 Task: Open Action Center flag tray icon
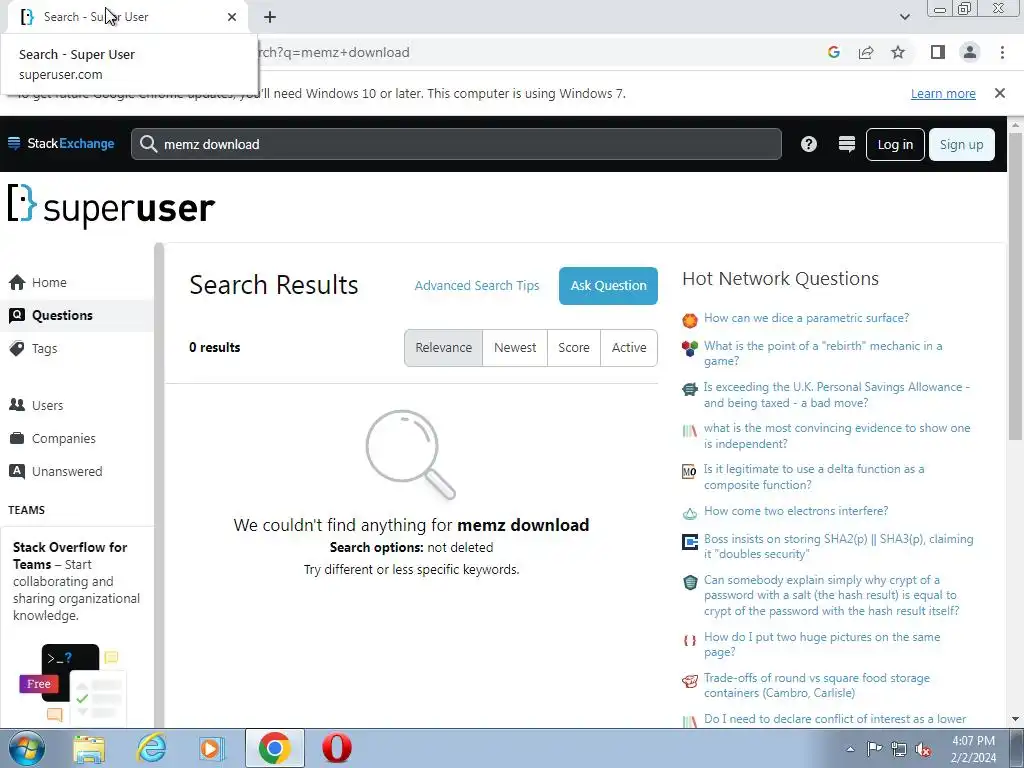coord(874,749)
